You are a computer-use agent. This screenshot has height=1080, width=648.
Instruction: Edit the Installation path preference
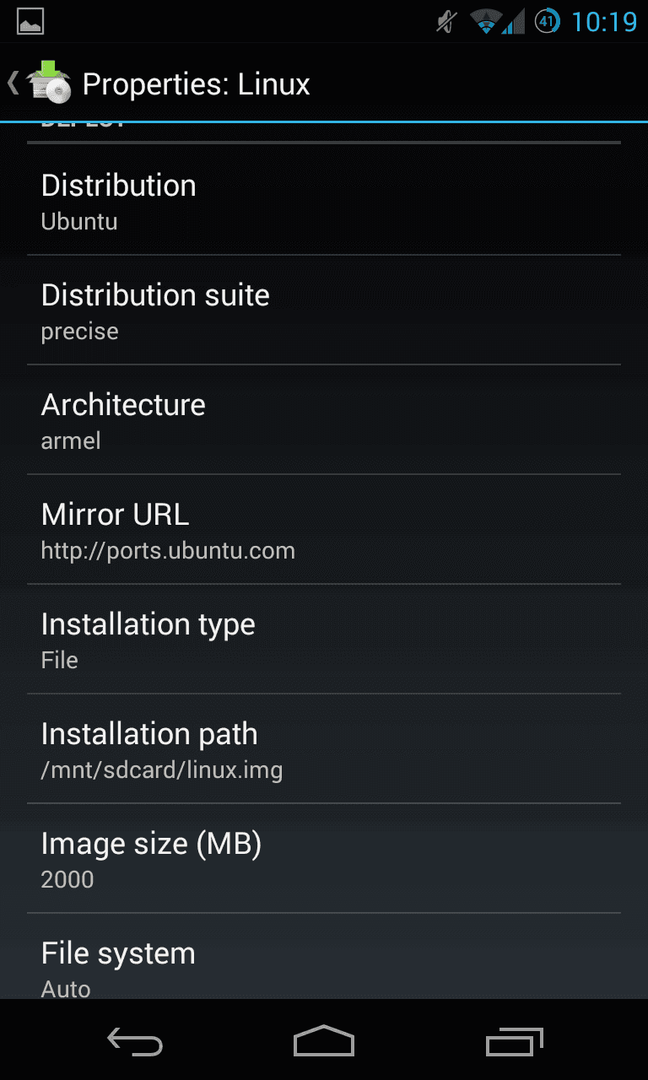[324, 749]
